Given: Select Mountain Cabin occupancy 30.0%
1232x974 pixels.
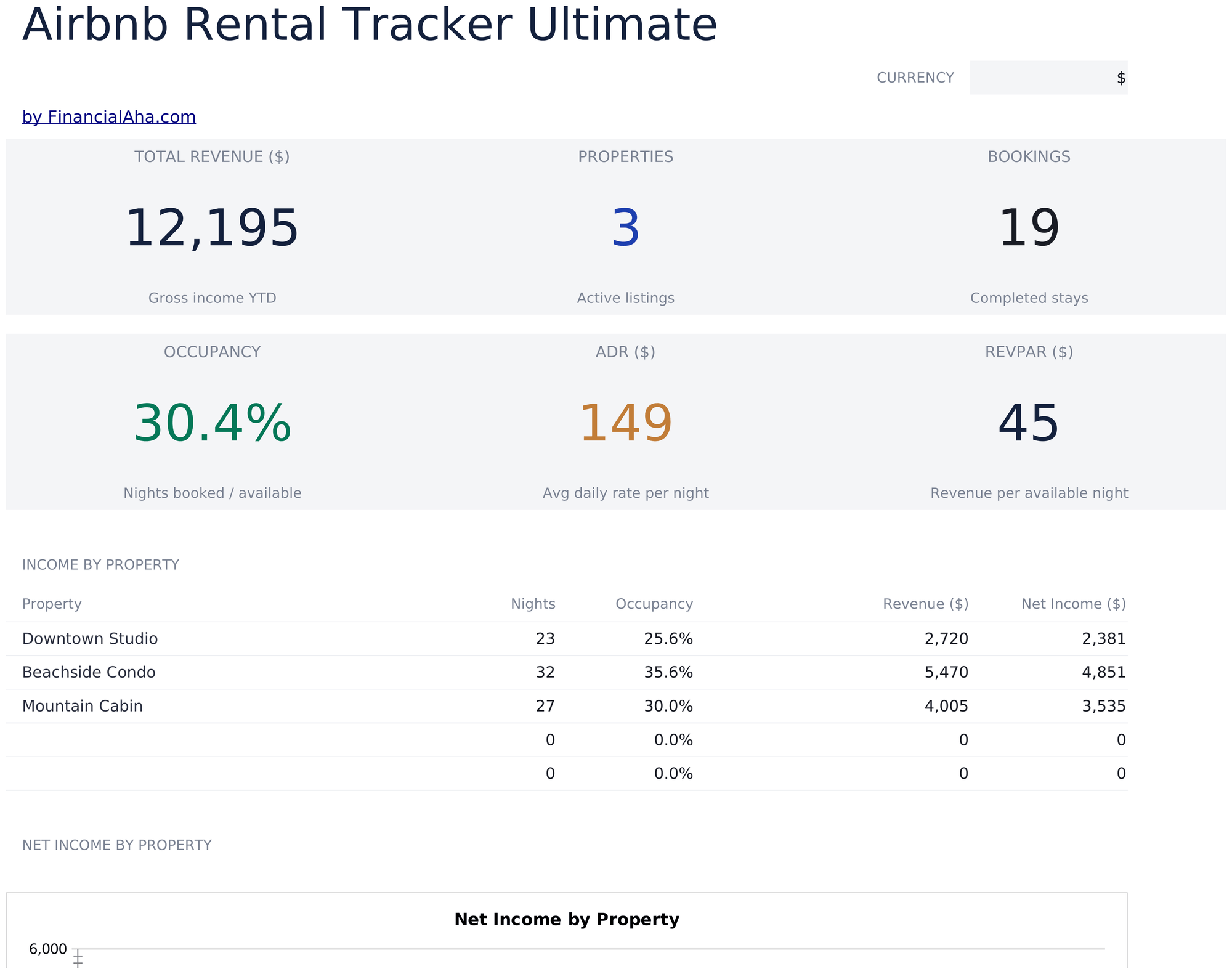Looking at the screenshot, I should click(668, 706).
